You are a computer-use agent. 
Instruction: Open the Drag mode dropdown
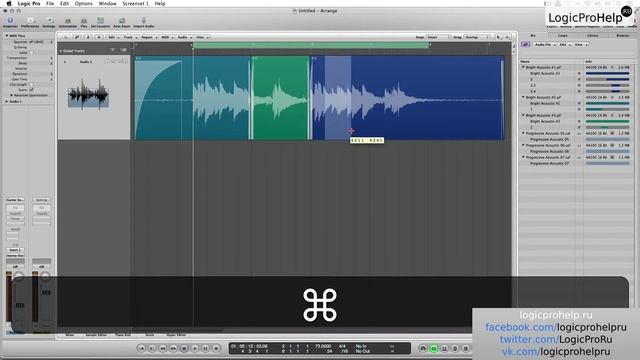click(476, 37)
